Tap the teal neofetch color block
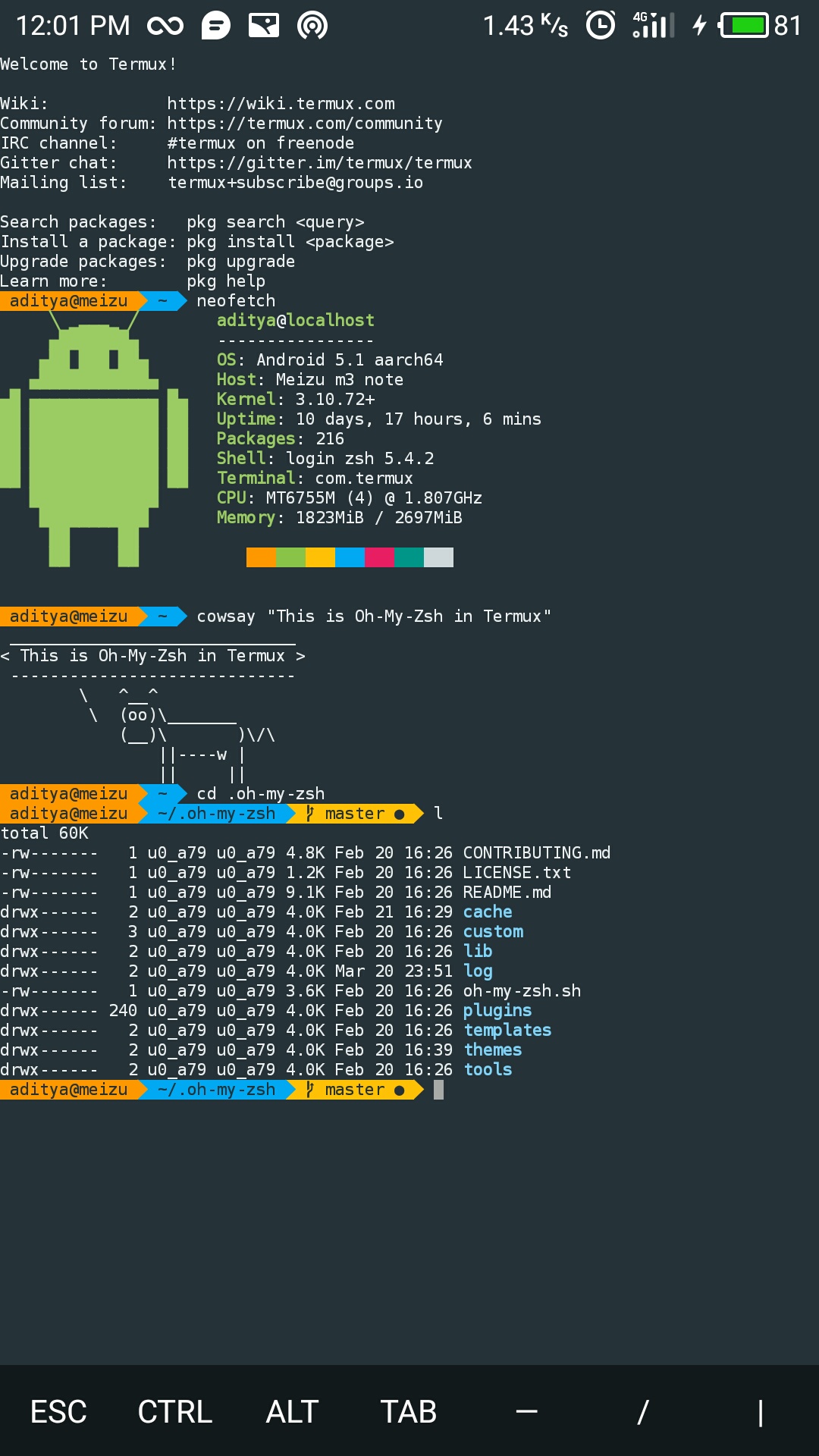This screenshot has width=819, height=1456. click(409, 557)
